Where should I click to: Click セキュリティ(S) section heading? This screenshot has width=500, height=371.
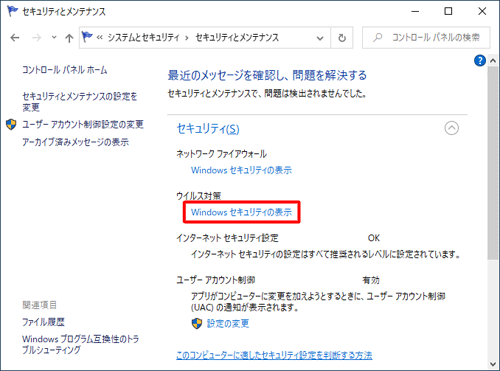208,129
